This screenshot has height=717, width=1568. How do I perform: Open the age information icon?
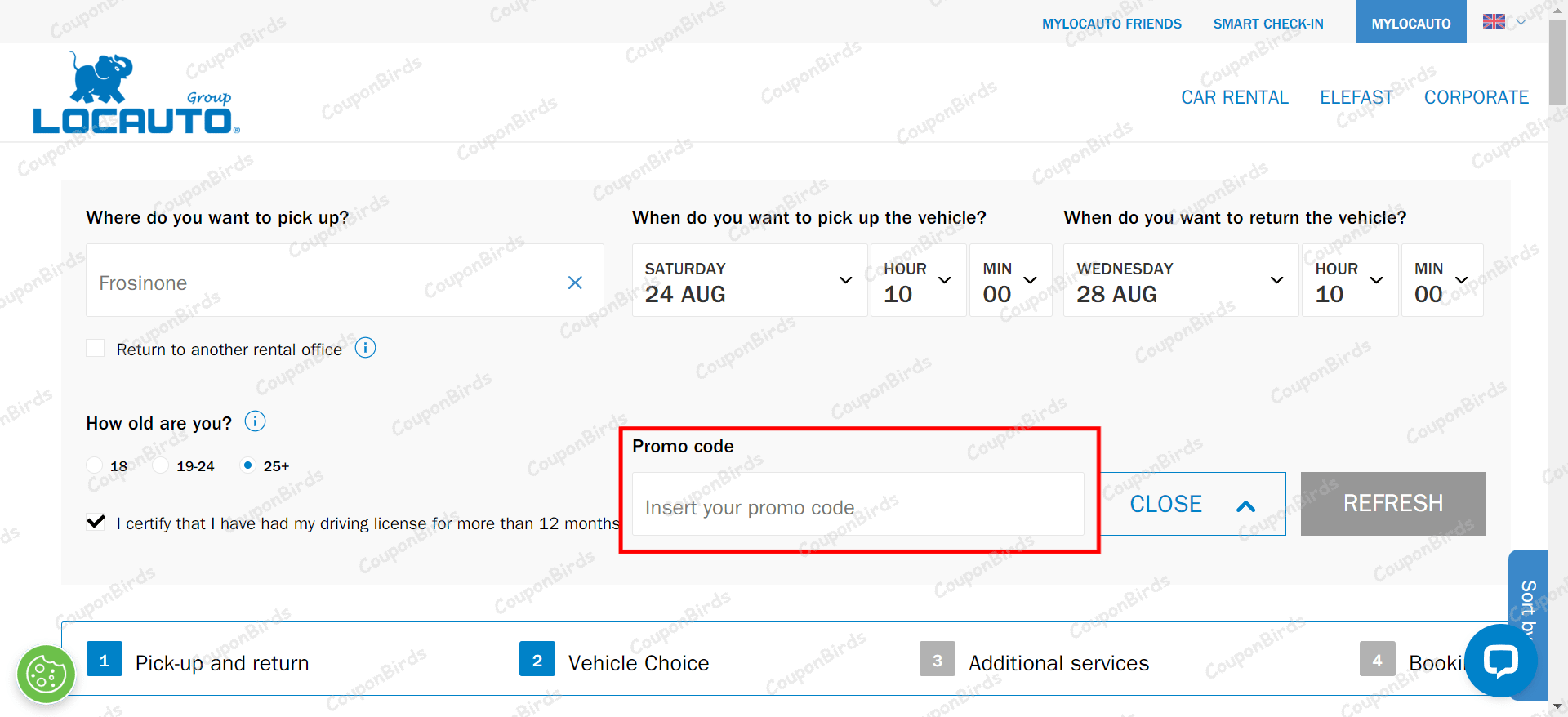coord(255,421)
